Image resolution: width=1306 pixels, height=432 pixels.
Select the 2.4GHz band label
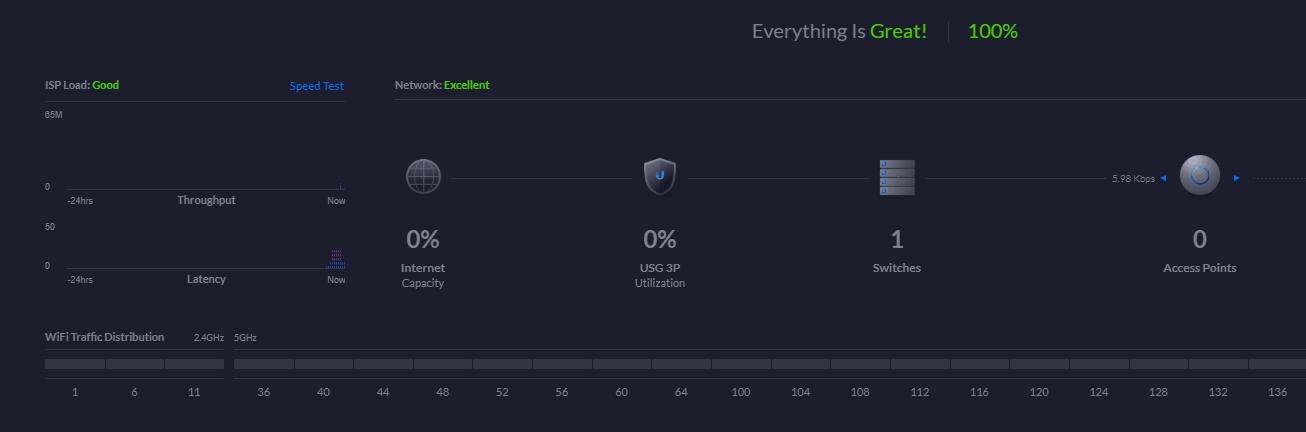click(209, 338)
